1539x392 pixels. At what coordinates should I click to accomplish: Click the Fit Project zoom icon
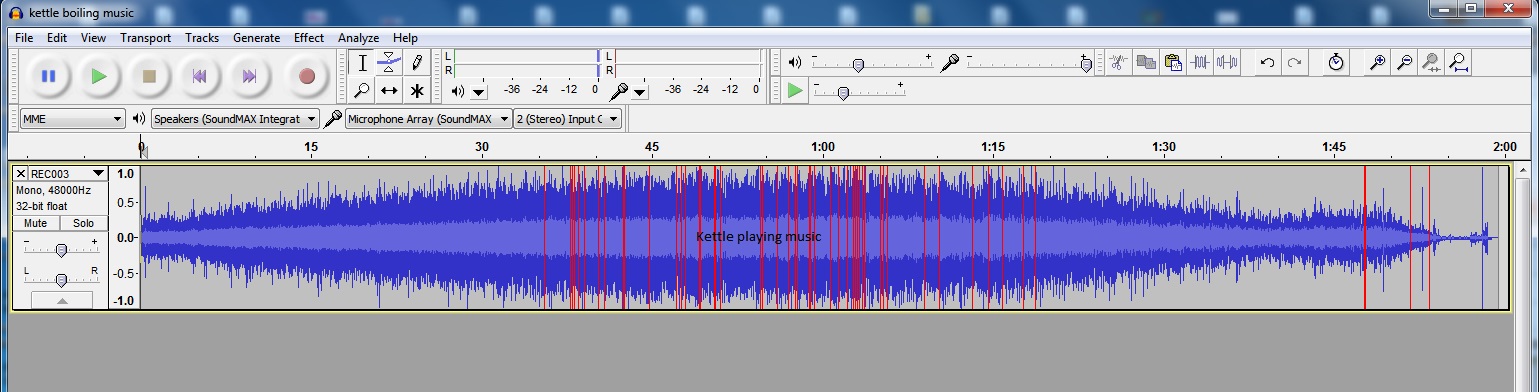point(1459,62)
